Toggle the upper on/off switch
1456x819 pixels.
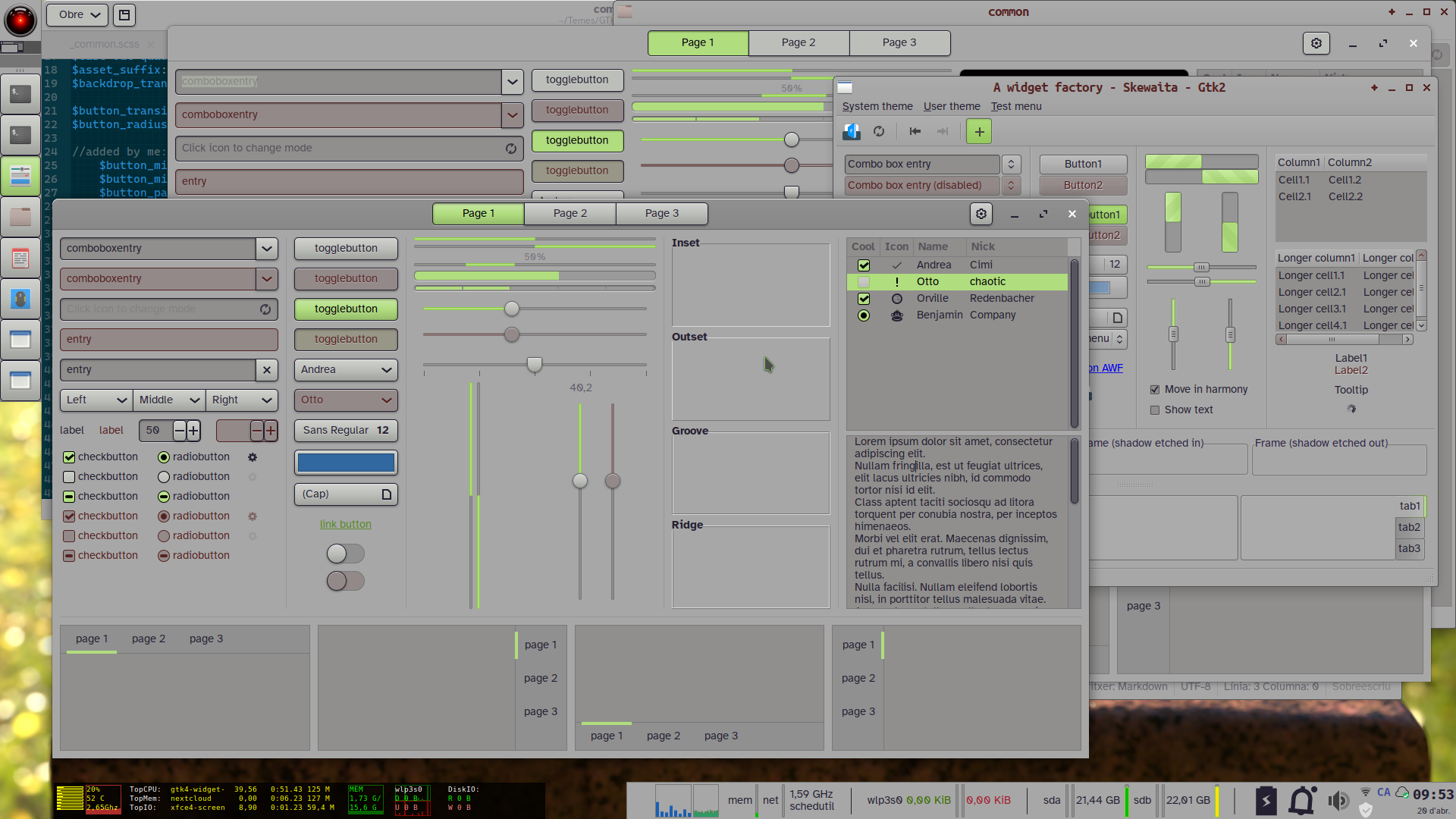pyautogui.click(x=345, y=554)
